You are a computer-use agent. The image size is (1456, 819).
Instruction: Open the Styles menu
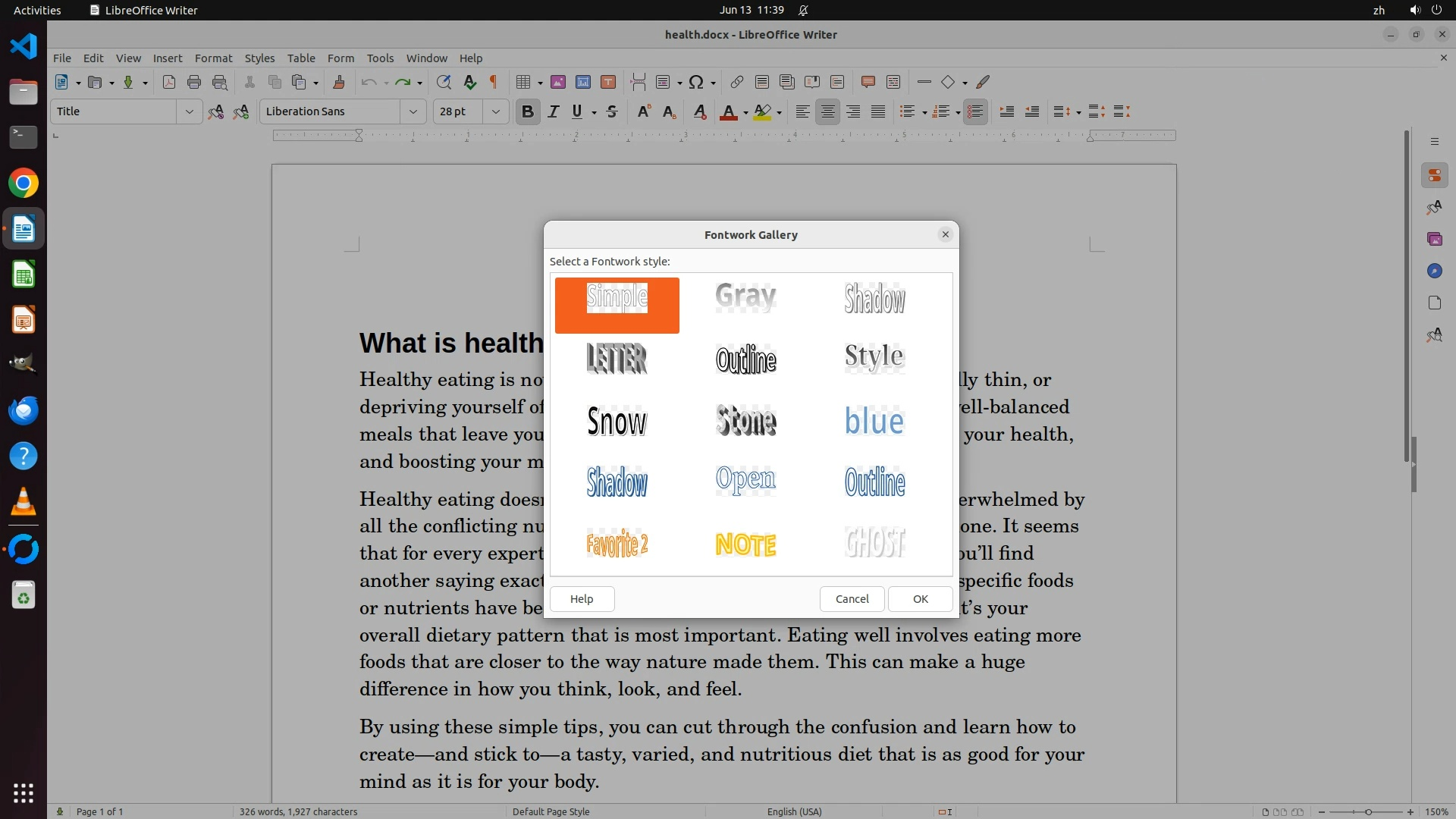tap(259, 58)
